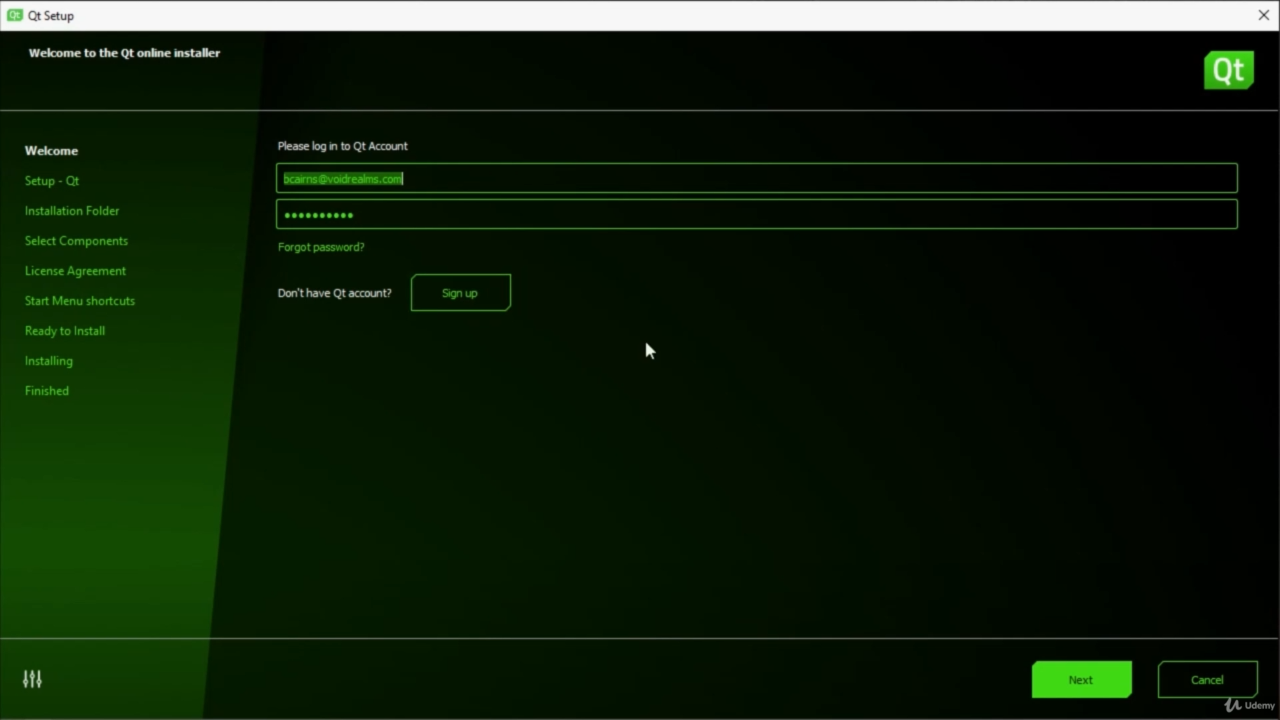Click 'Please log in to Qt Account' text

(343, 146)
